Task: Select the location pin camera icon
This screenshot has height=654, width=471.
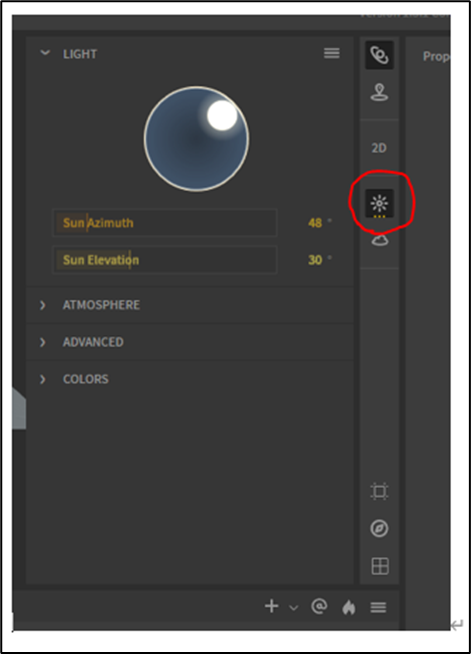Action: 379,92
